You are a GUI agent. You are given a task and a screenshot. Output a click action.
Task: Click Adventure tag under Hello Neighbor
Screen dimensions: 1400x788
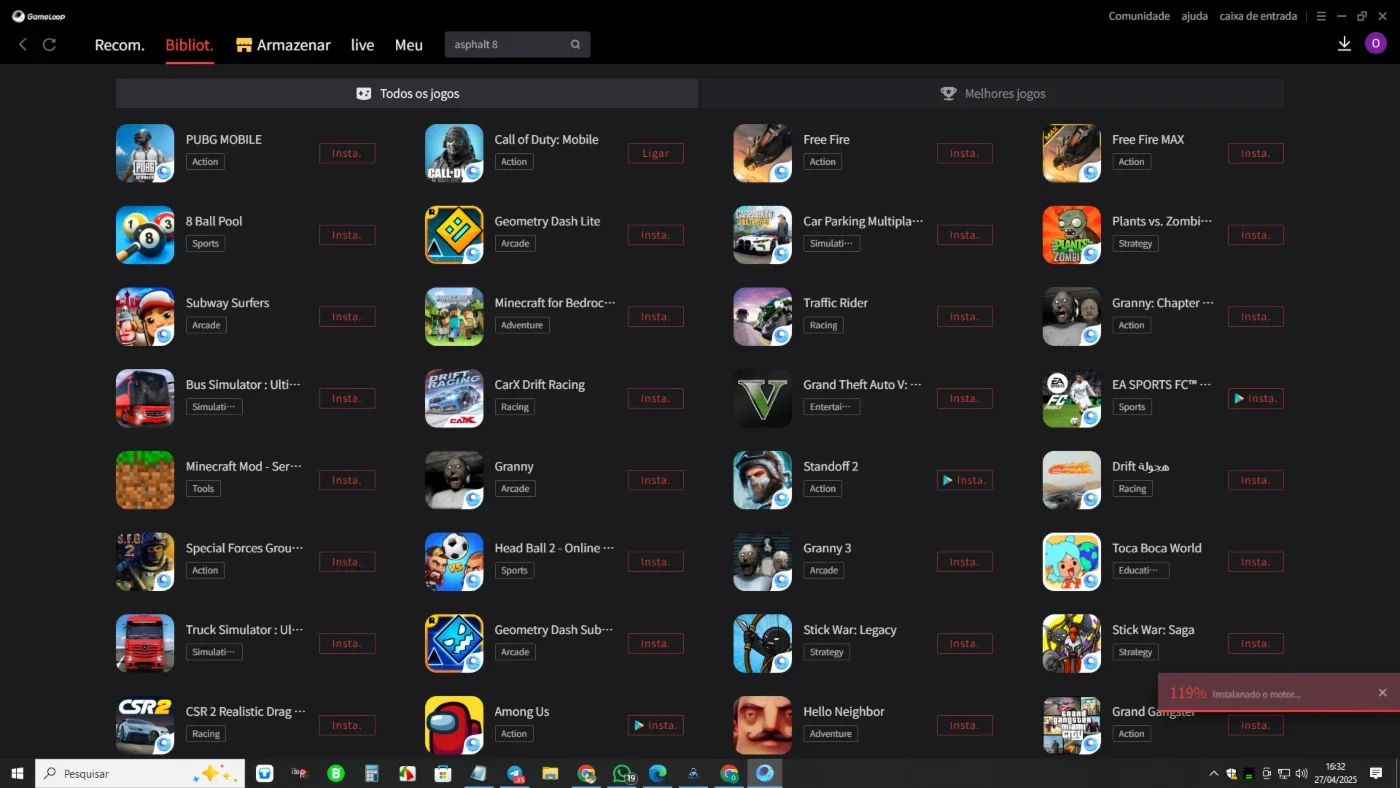[830, 734]
